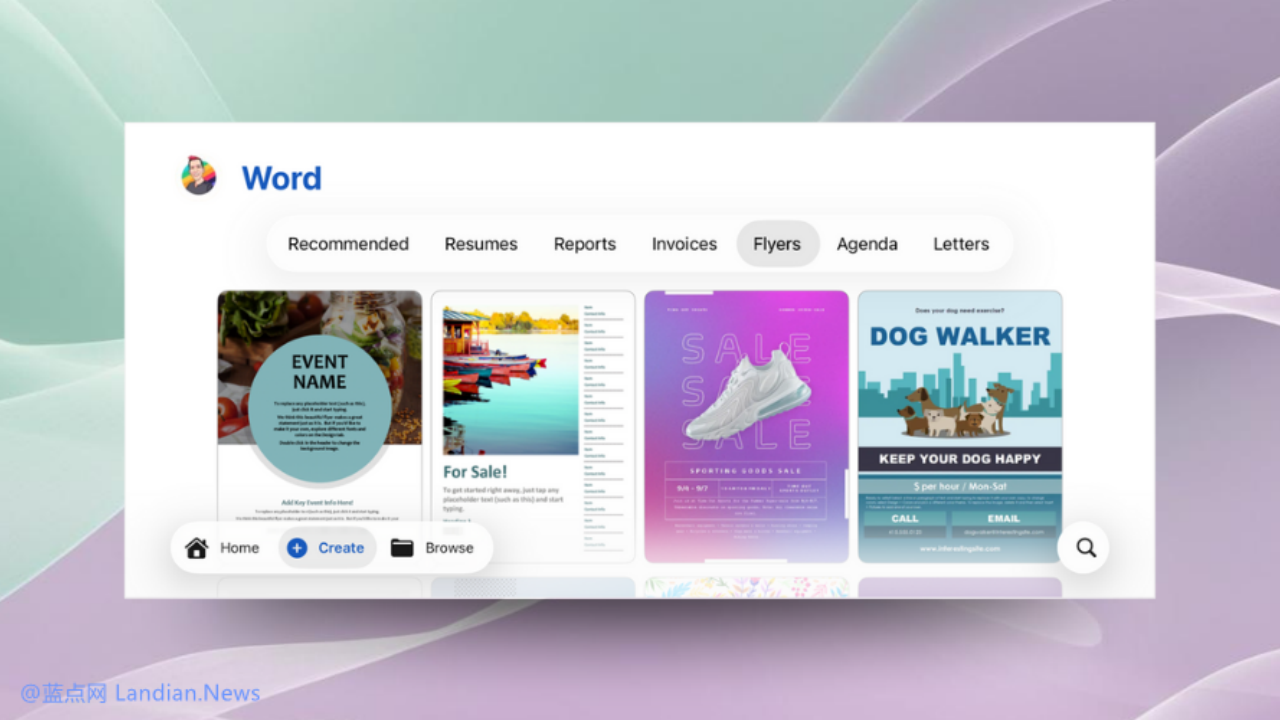This screenshot has height=720, width=1280.
Task: Select the Recommended tab
Action: pyautogui.click(x=348, y=244)
